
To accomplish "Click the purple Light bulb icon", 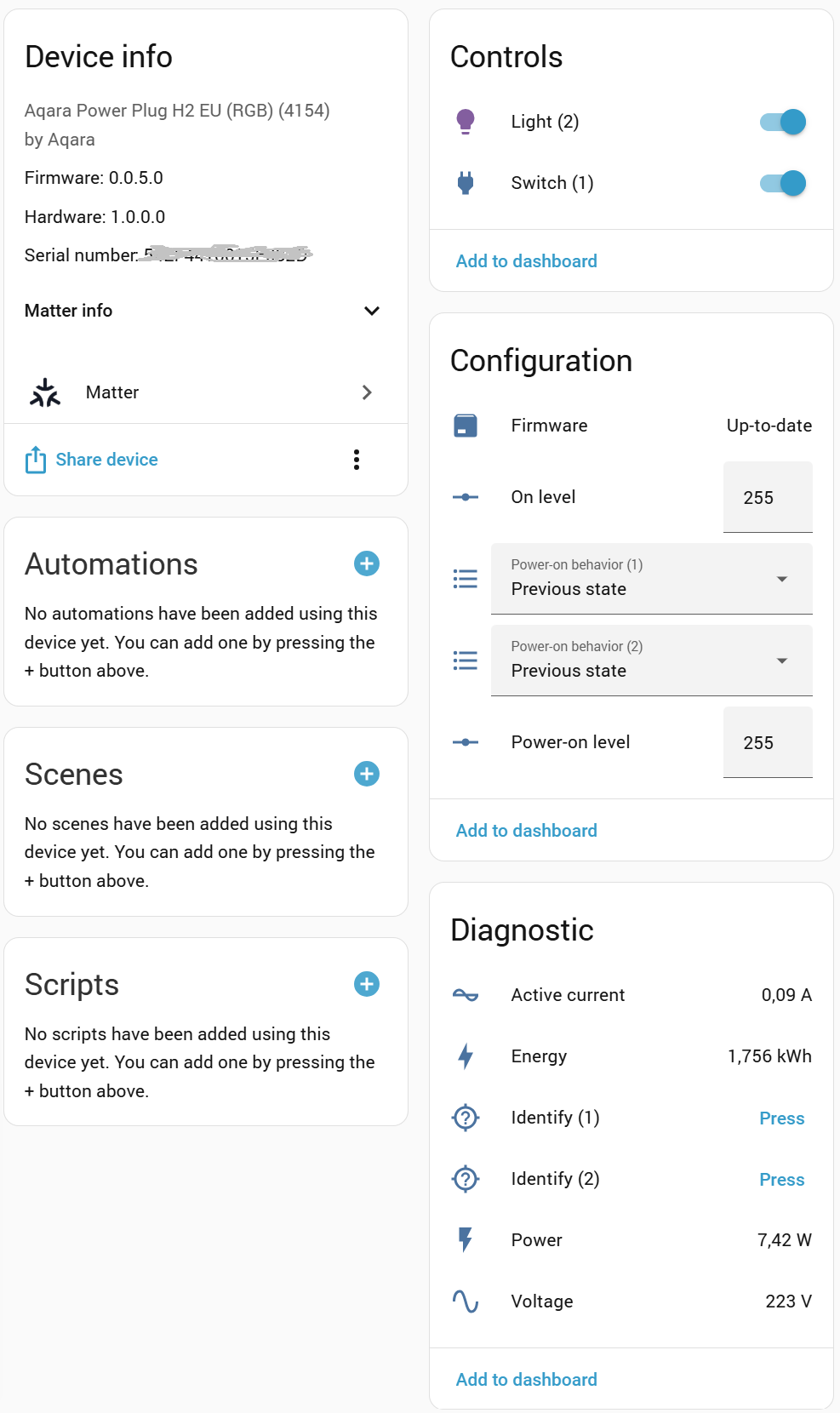I will (466, 122).
